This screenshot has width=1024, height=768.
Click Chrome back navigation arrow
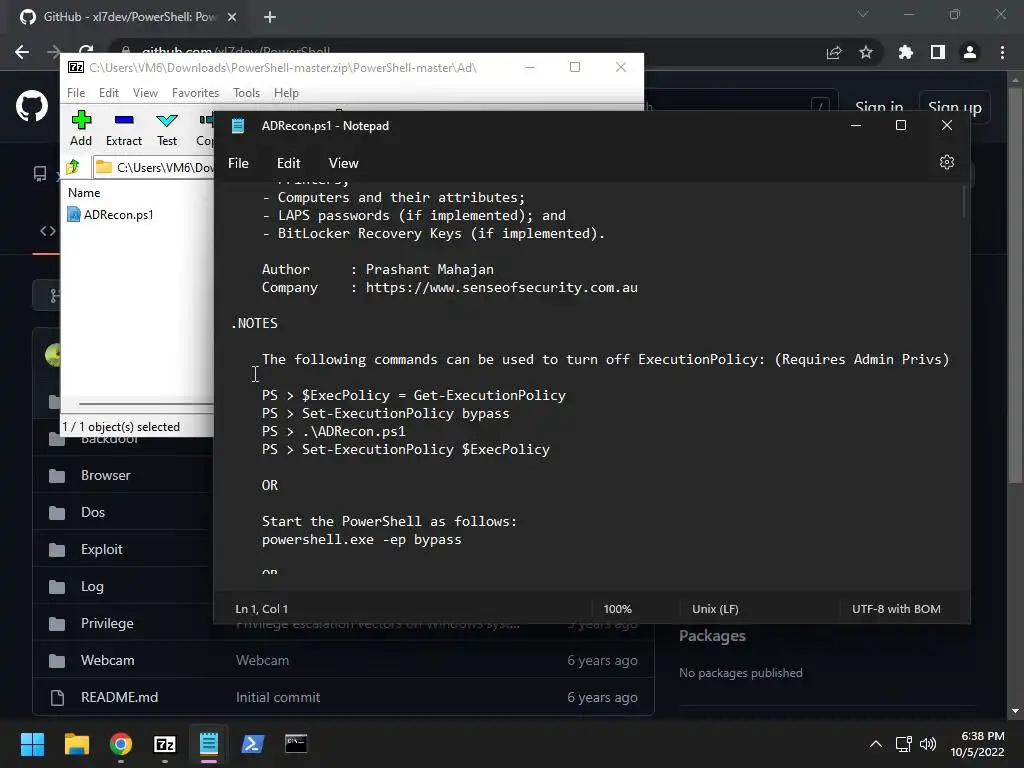click(x=22, y=52)
